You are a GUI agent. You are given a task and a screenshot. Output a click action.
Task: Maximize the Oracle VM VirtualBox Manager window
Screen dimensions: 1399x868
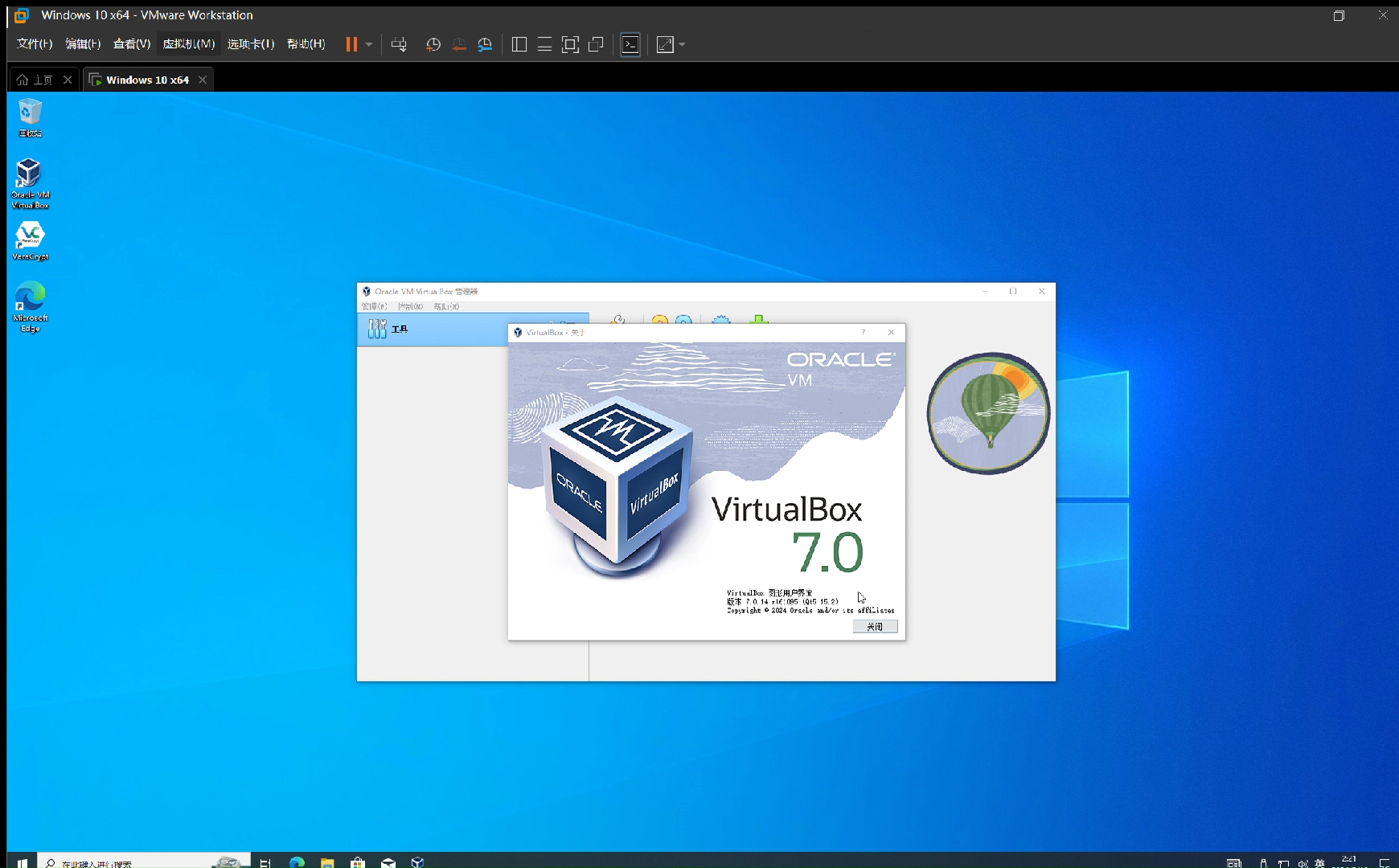coord(1013,291)
